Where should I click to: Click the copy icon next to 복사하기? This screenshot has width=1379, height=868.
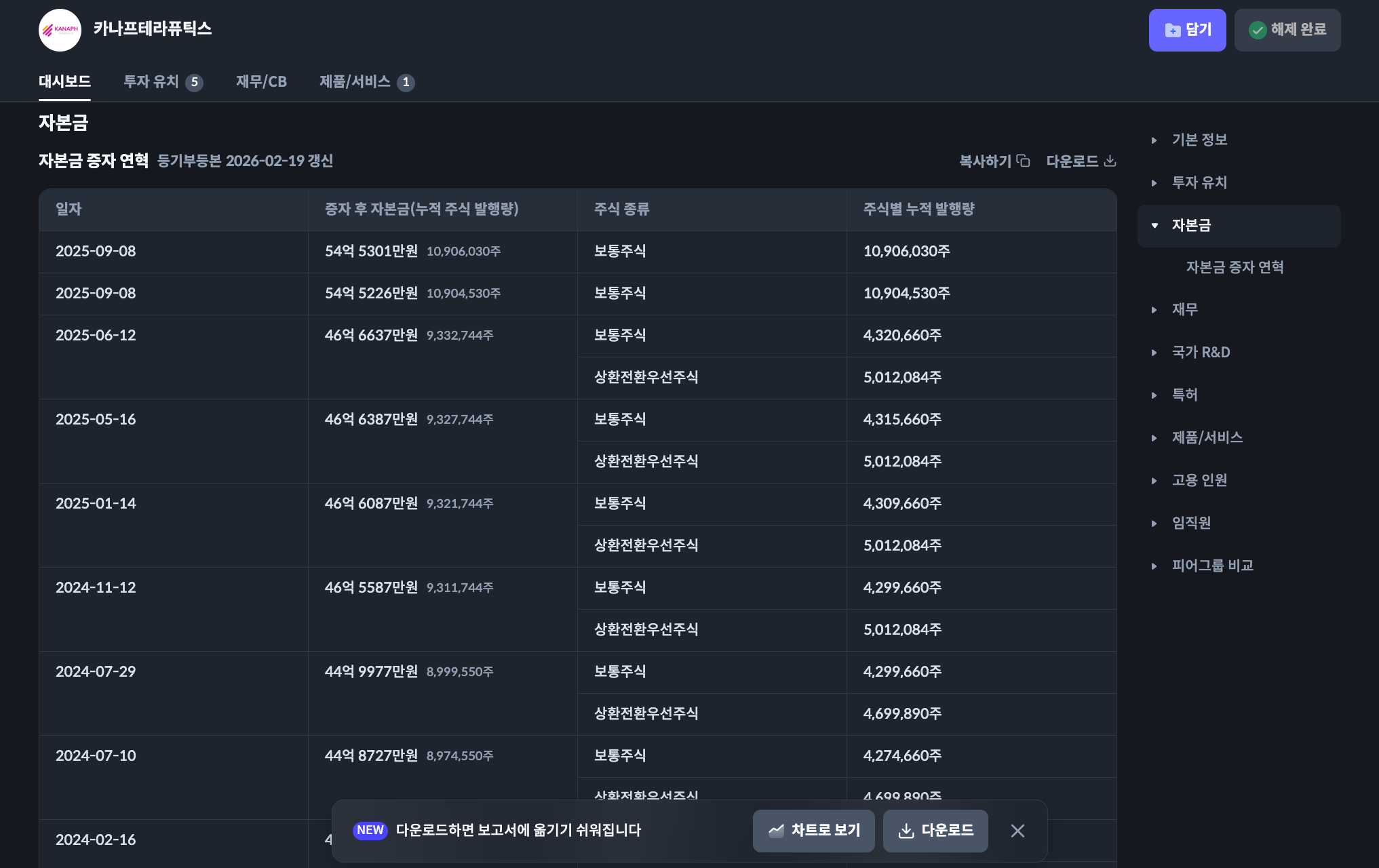(x=1023, y=161)
